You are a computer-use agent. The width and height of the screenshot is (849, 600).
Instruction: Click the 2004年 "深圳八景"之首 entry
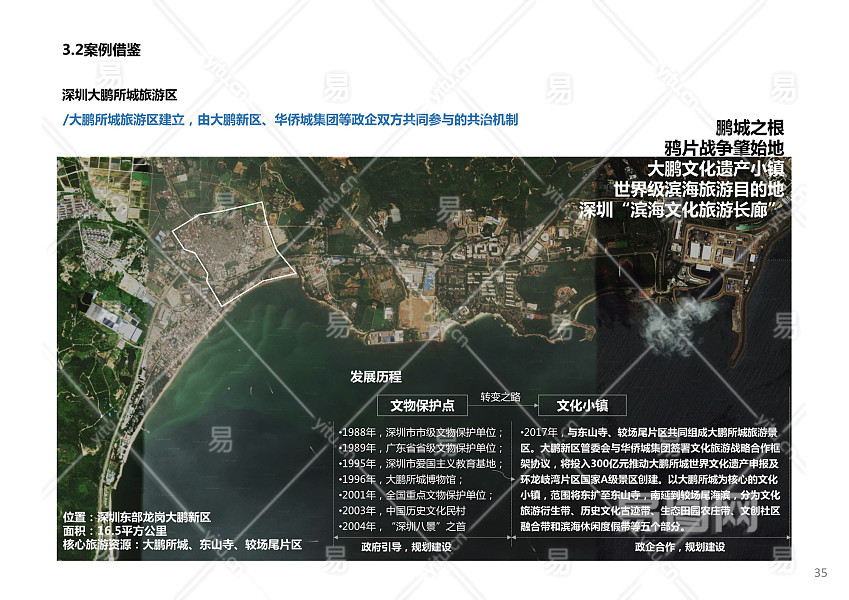point(402,526)
